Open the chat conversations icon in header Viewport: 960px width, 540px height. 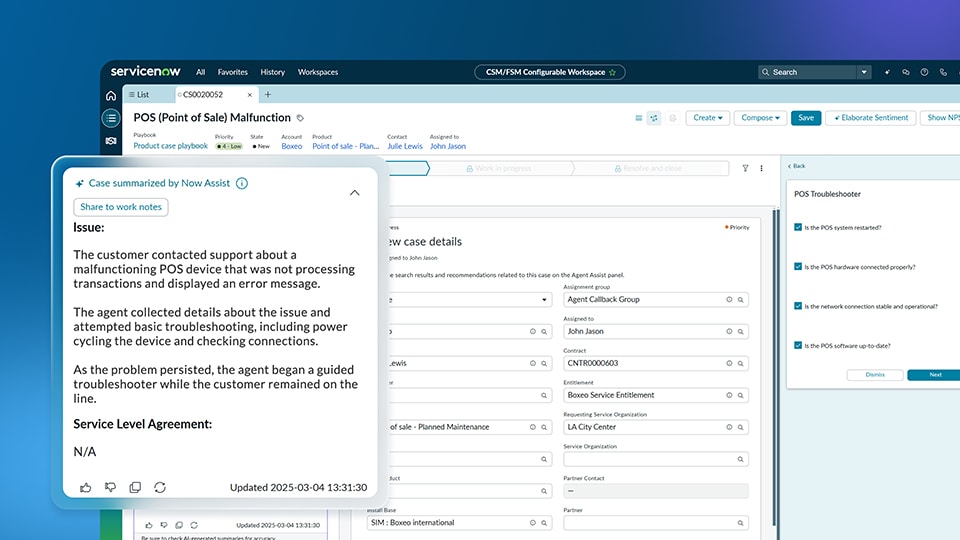coord(906,72)
